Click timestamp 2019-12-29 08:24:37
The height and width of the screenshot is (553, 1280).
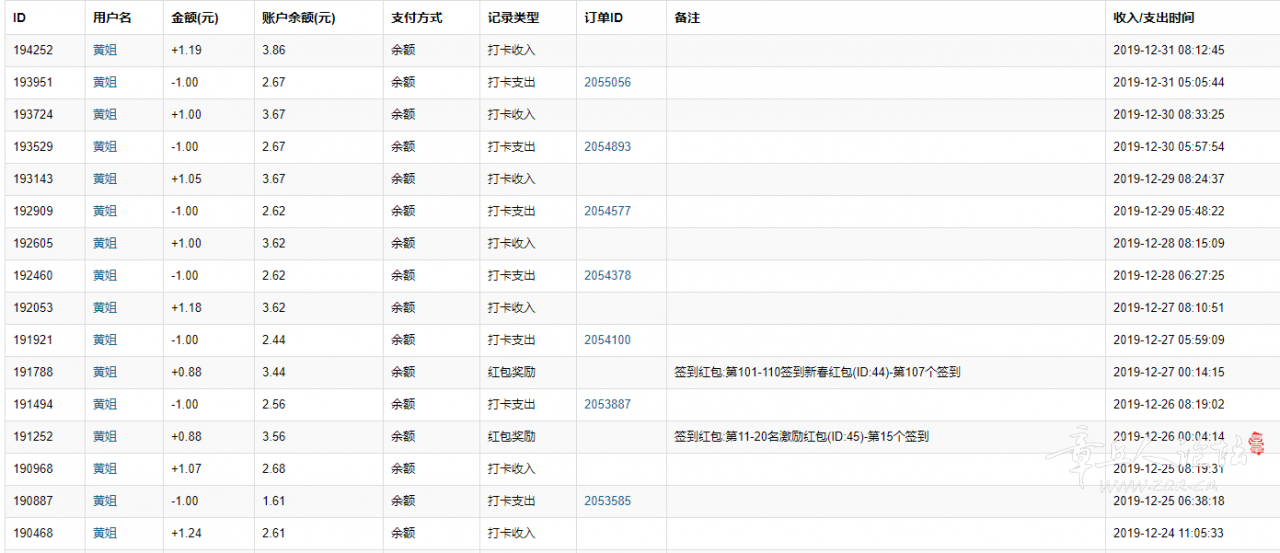click(1168, 179)
